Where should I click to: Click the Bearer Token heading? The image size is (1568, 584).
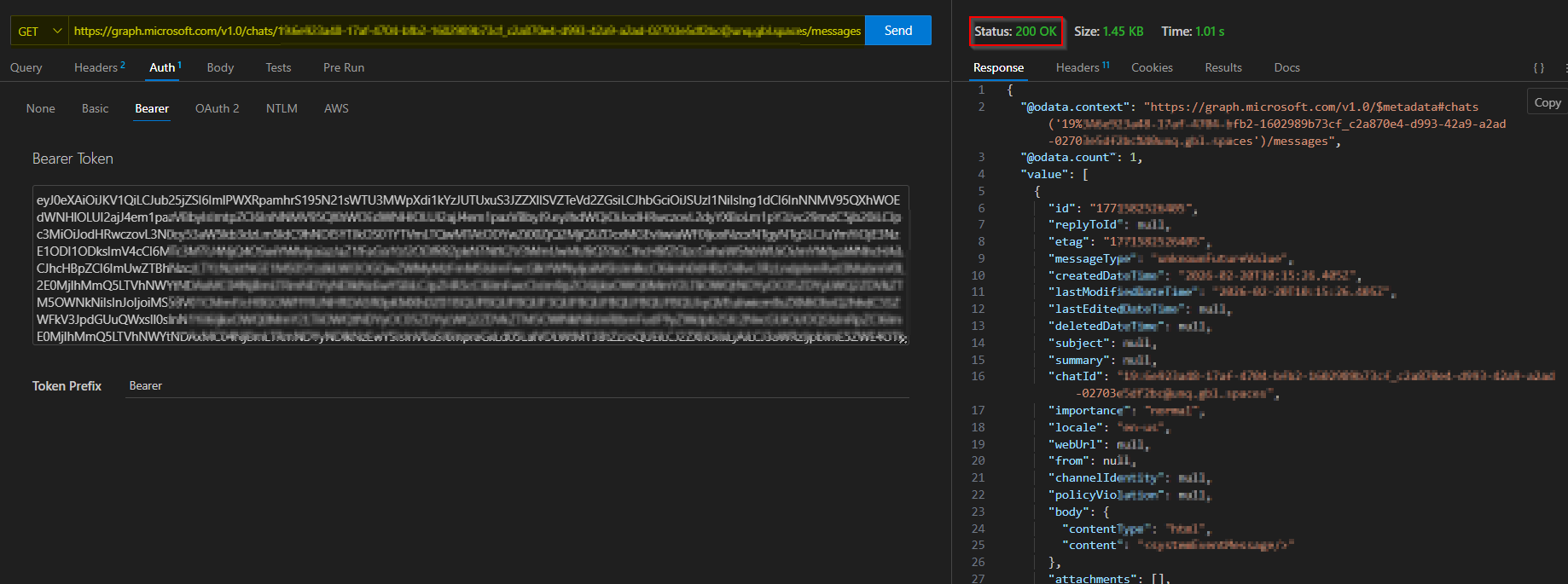coord(73,159)
